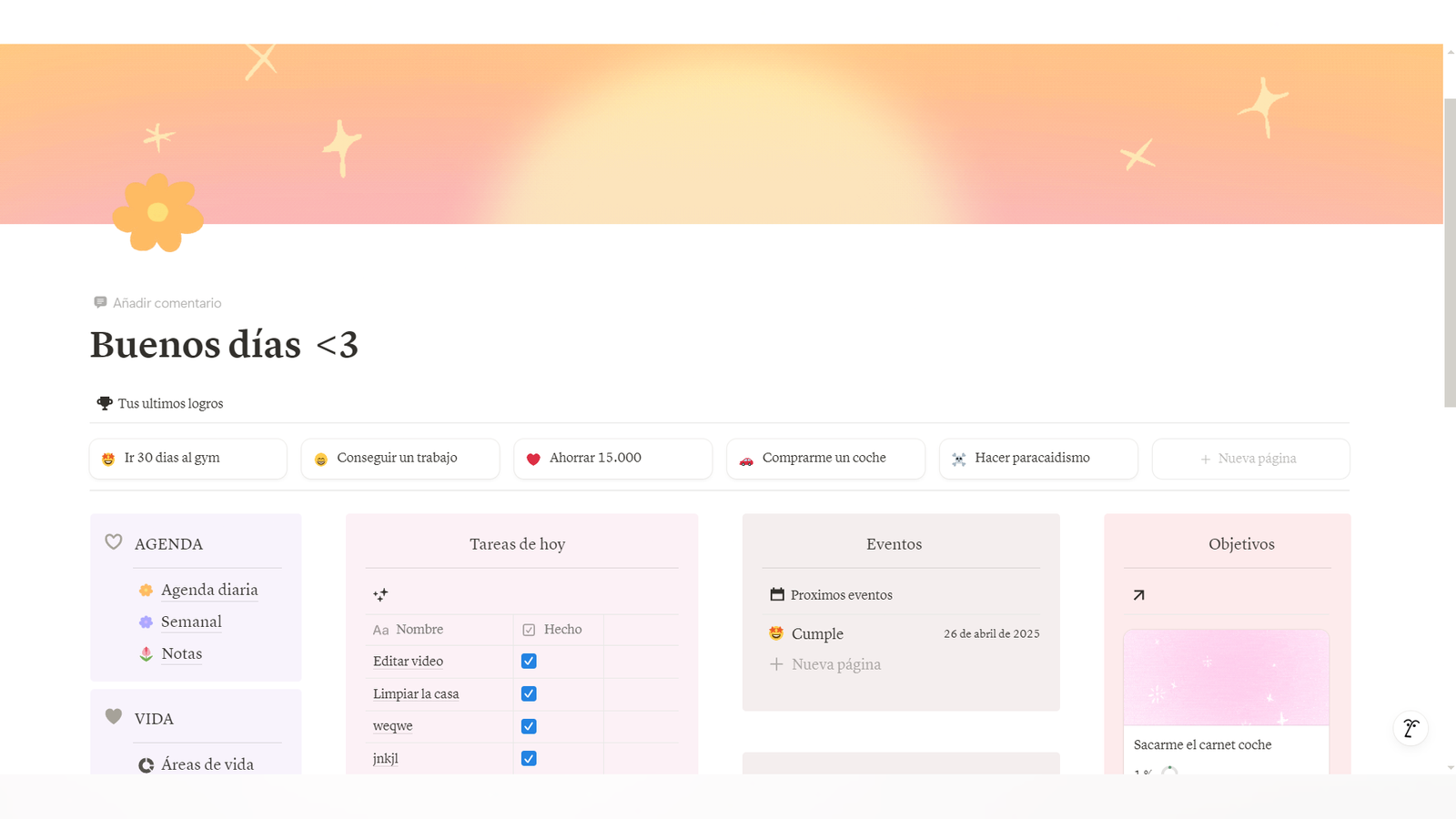Open the Nombre column header menu
This screenshot has height=819, width=1456.
click(420, 630)
